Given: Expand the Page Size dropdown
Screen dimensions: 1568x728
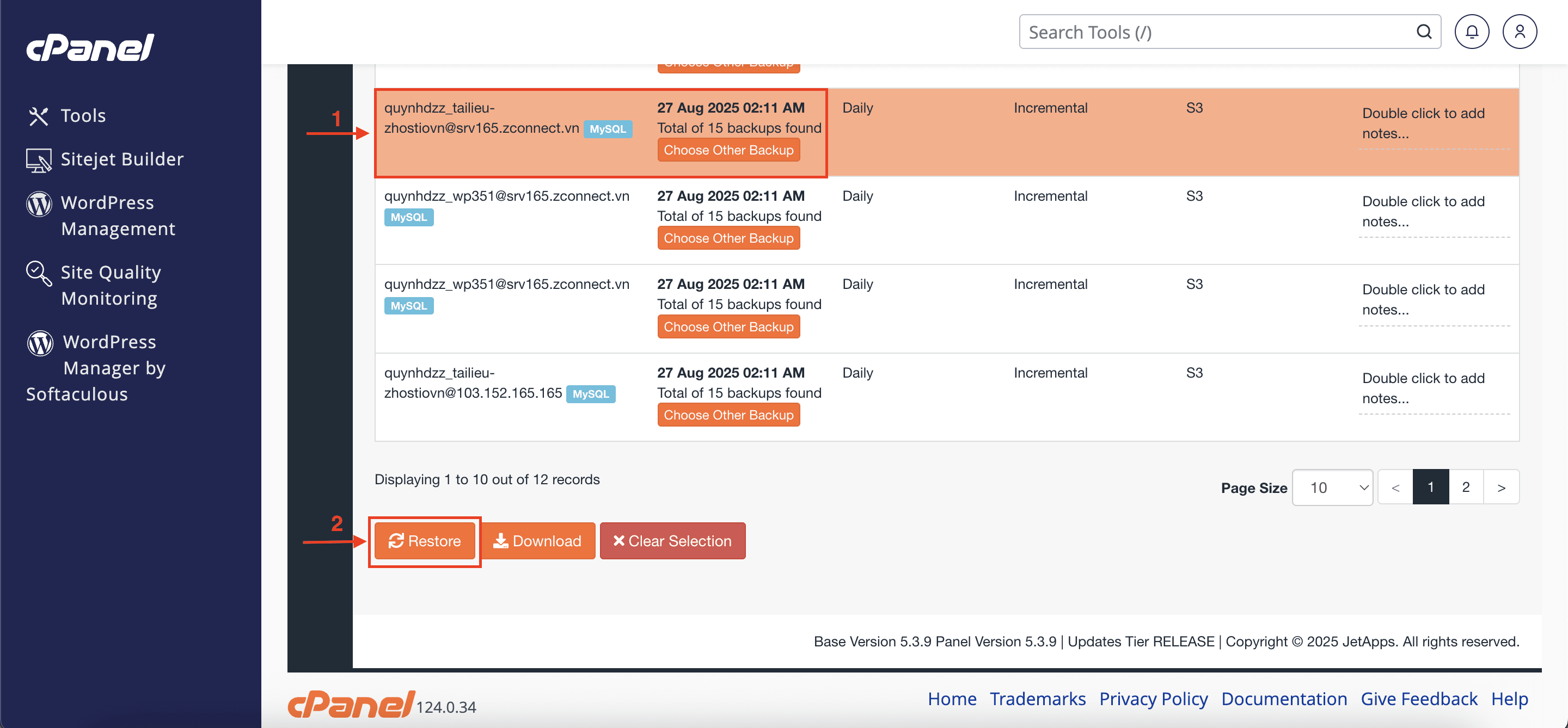Looking at the screenshot, I should click(x=1332, y=487).
